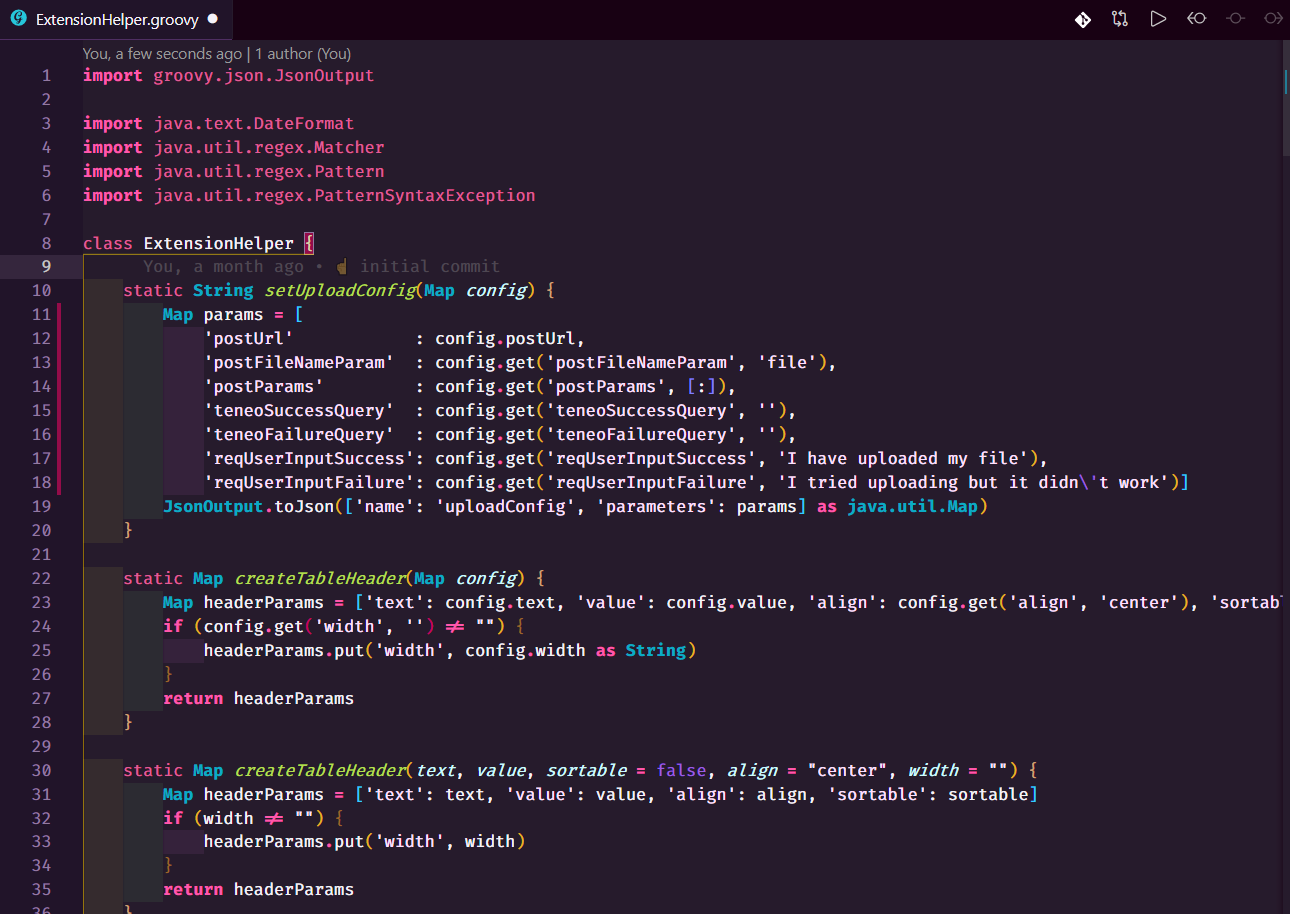Click 'createTableHeader' method name on line 22
Viewport: 1290px width, 914px height.
coord(319,579)
